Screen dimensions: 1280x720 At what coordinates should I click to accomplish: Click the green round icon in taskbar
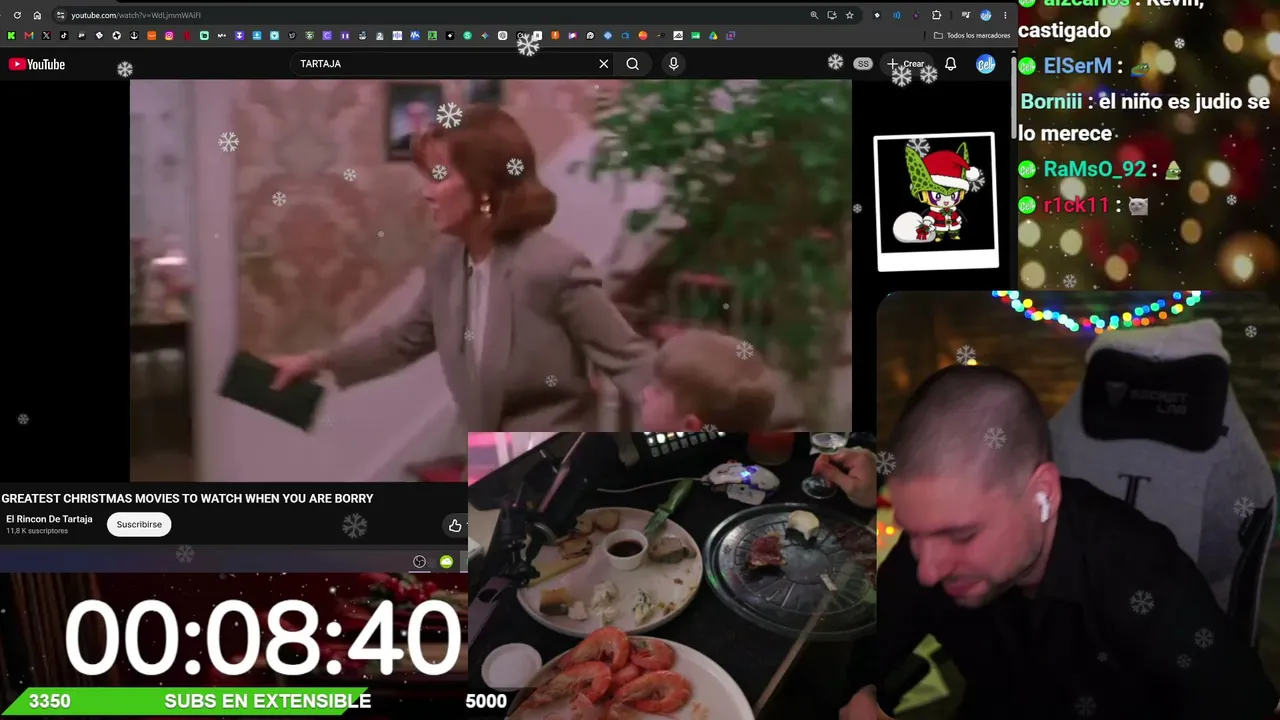tap(446, 562)
